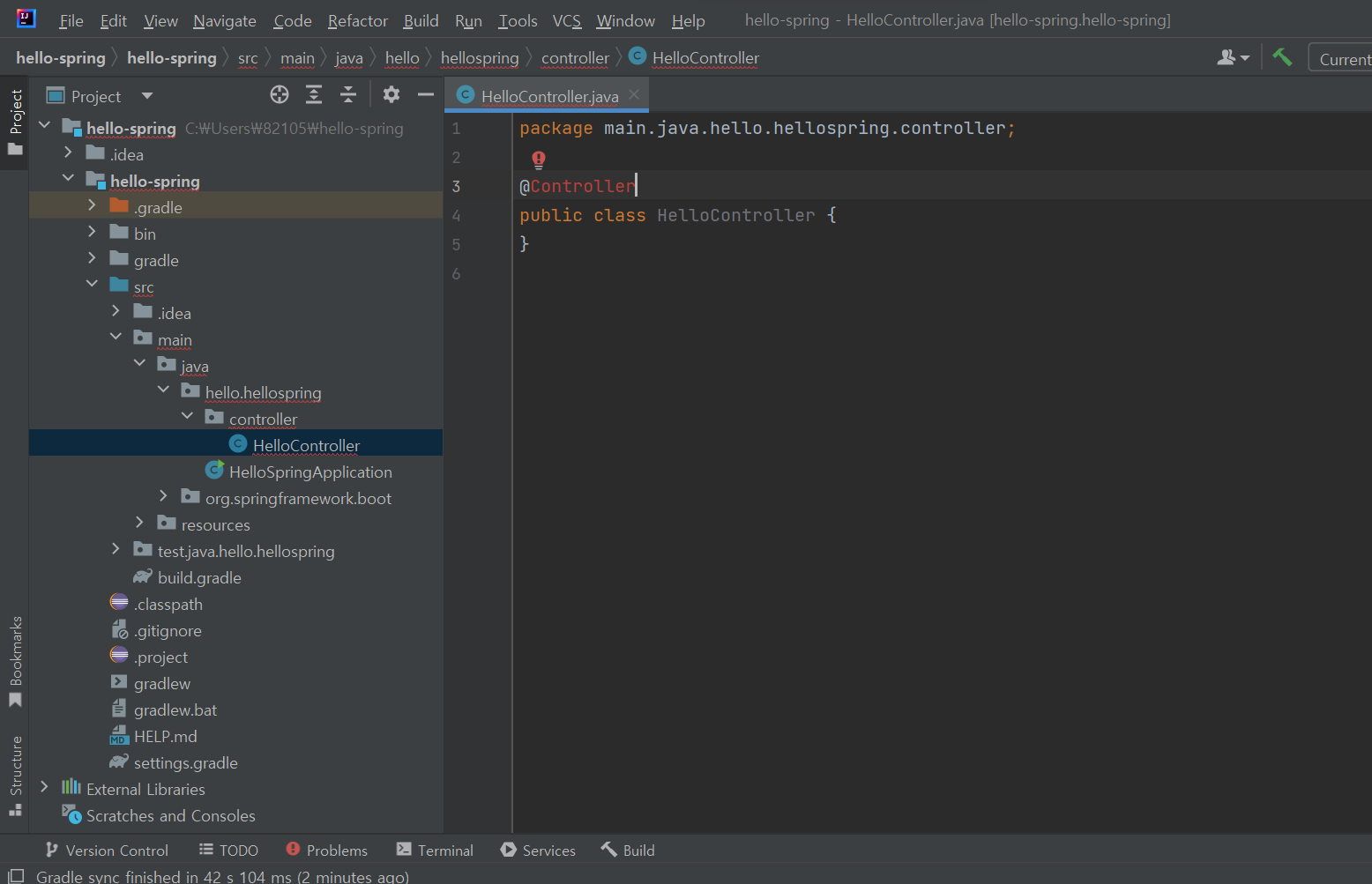Open the Code menu

(x=293, y=20)
